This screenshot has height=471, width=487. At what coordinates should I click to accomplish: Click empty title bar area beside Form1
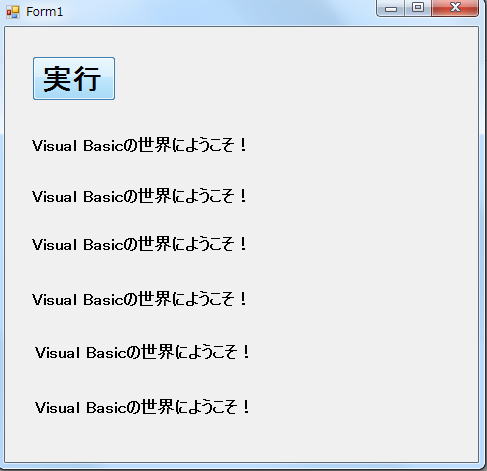click(x=217, y=12)
